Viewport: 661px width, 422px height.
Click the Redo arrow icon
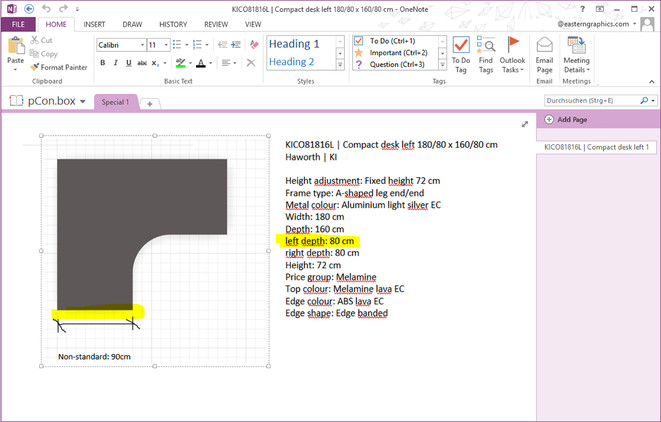63,8
